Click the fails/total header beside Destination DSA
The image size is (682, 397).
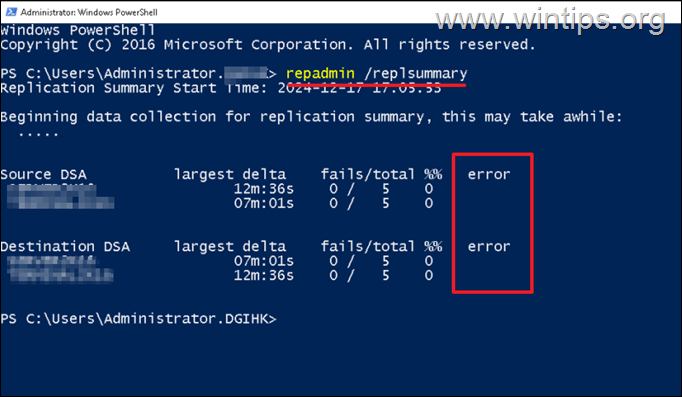[368, 247]
